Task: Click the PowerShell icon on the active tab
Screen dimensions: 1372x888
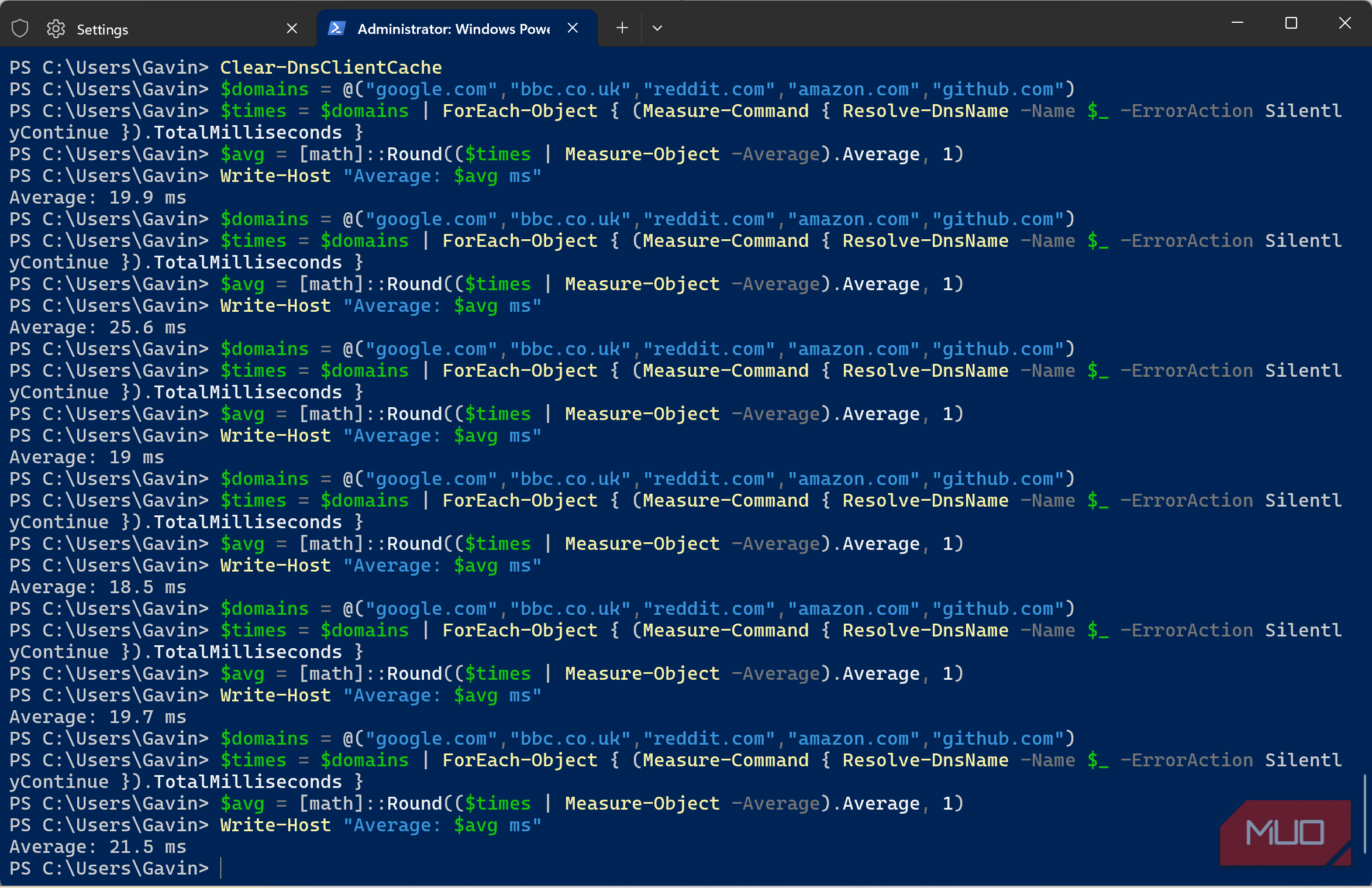Action: [337, 28]
